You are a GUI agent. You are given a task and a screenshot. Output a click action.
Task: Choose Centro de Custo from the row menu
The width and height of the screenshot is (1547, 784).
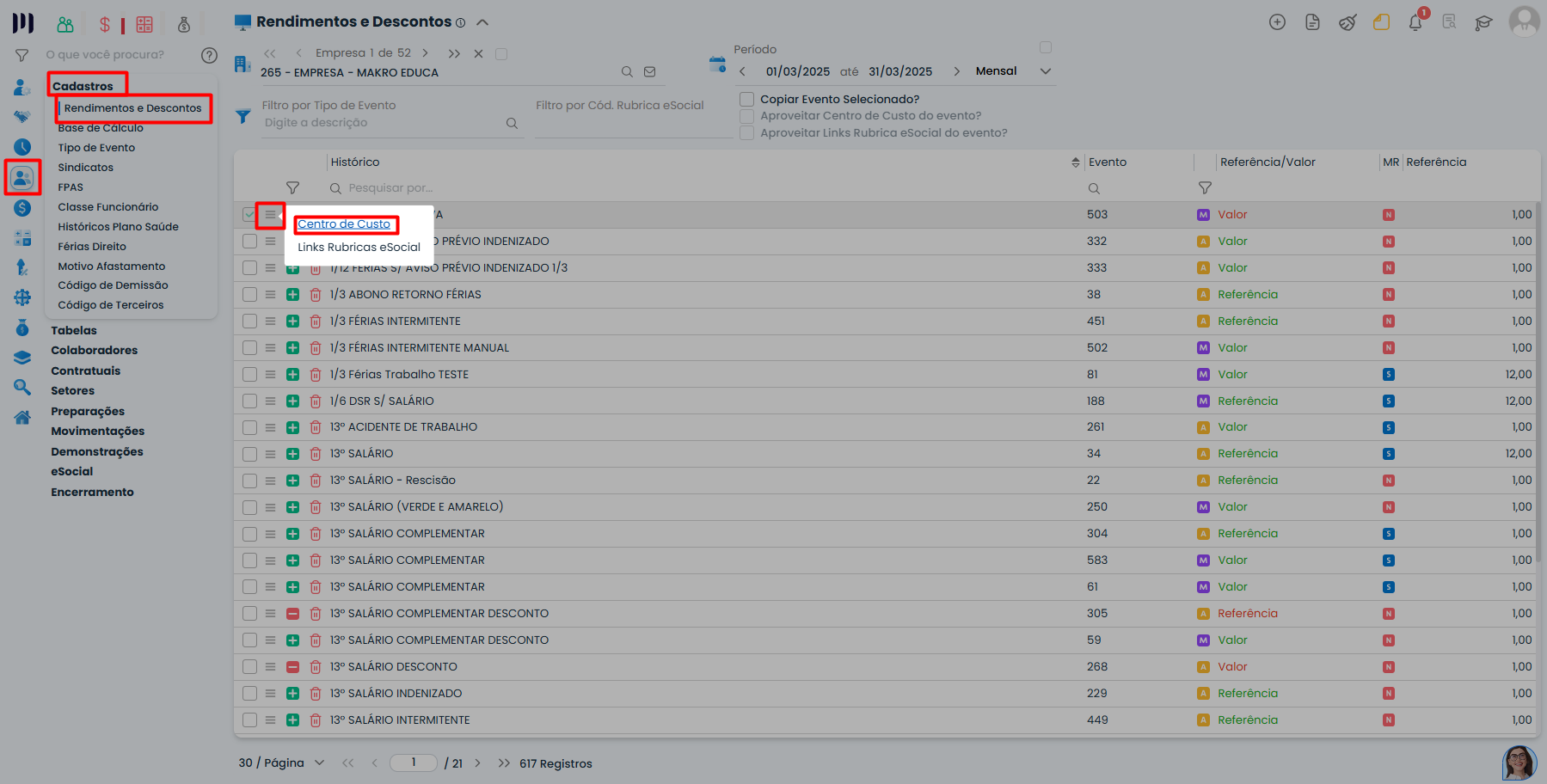click(x=344, y=224)
